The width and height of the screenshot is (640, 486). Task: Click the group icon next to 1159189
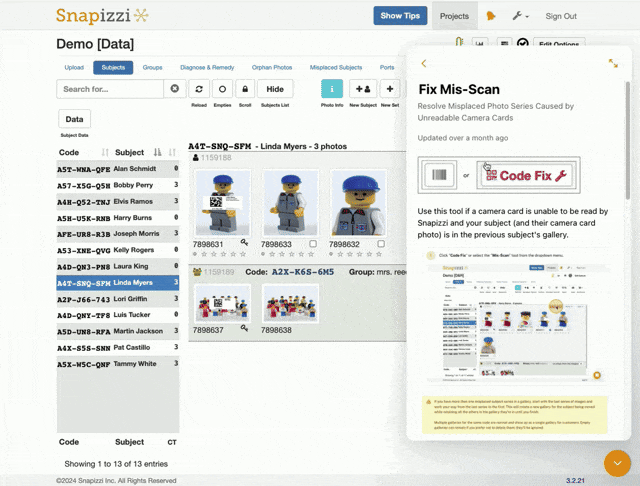tap(197, 272)
